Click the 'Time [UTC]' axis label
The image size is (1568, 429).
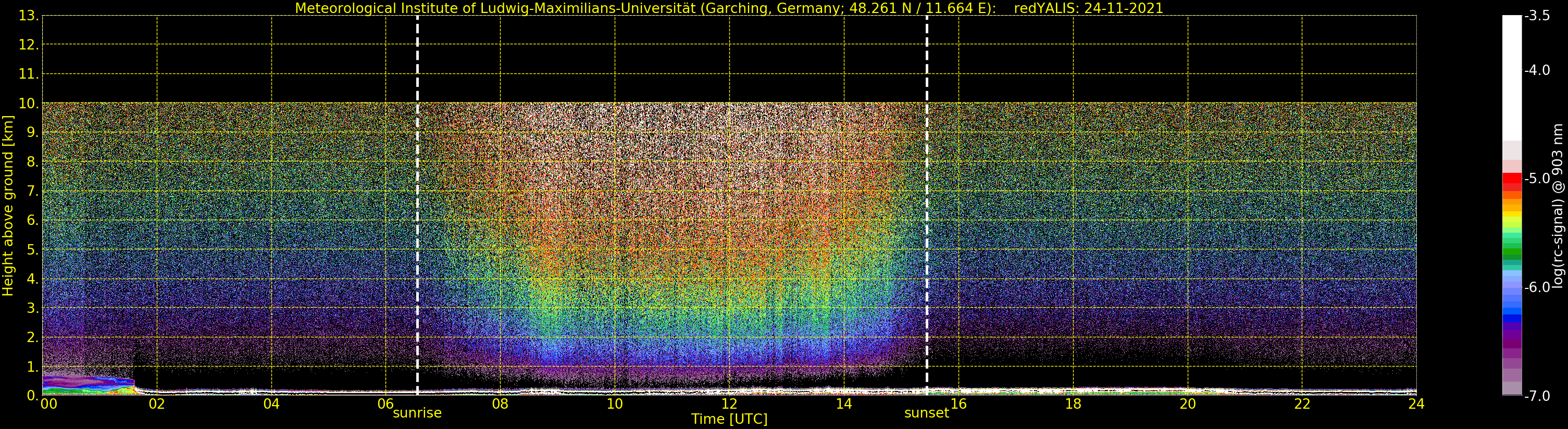coord(729,419)
